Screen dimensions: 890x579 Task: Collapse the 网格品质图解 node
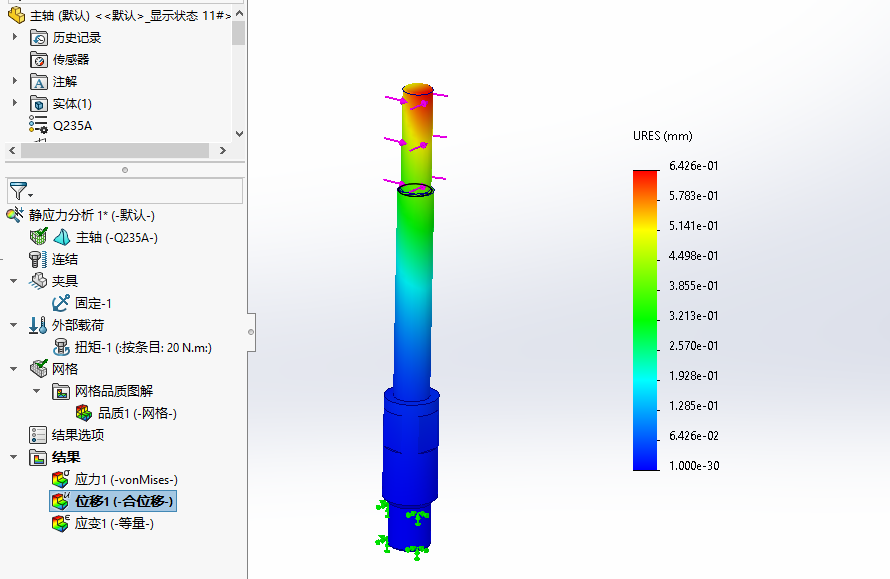click(x=37, y=391)
